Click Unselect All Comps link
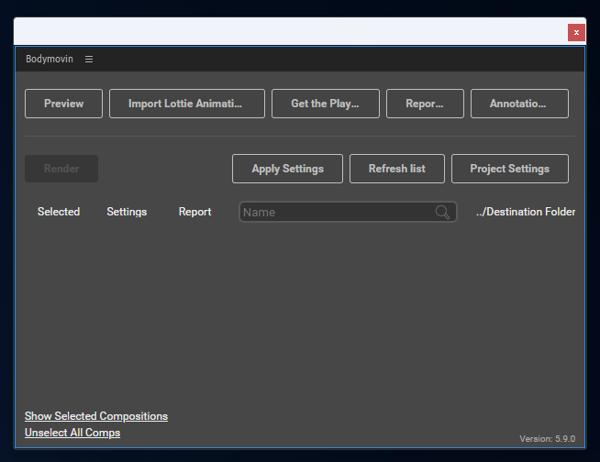The height and width of the screenshot is (462, 600). 72,433
